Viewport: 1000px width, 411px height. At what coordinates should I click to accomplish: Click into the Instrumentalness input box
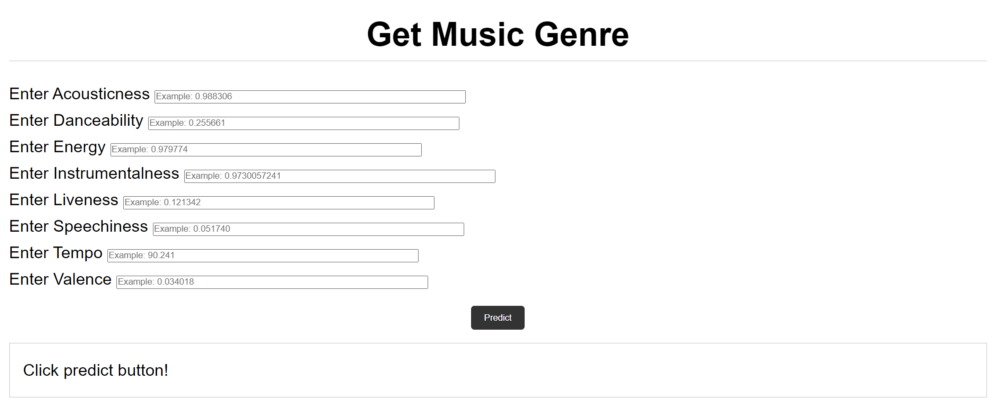[339, 176]
